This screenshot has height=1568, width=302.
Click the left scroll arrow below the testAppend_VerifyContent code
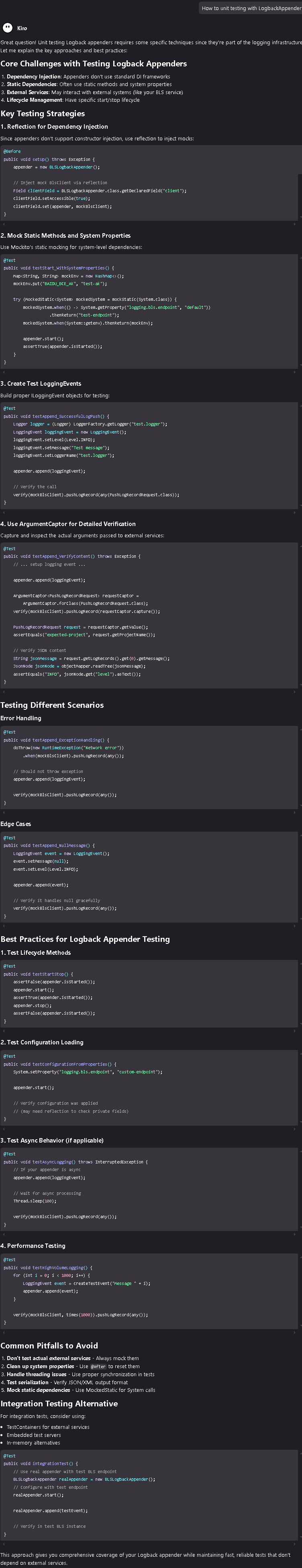click(3, 692)
